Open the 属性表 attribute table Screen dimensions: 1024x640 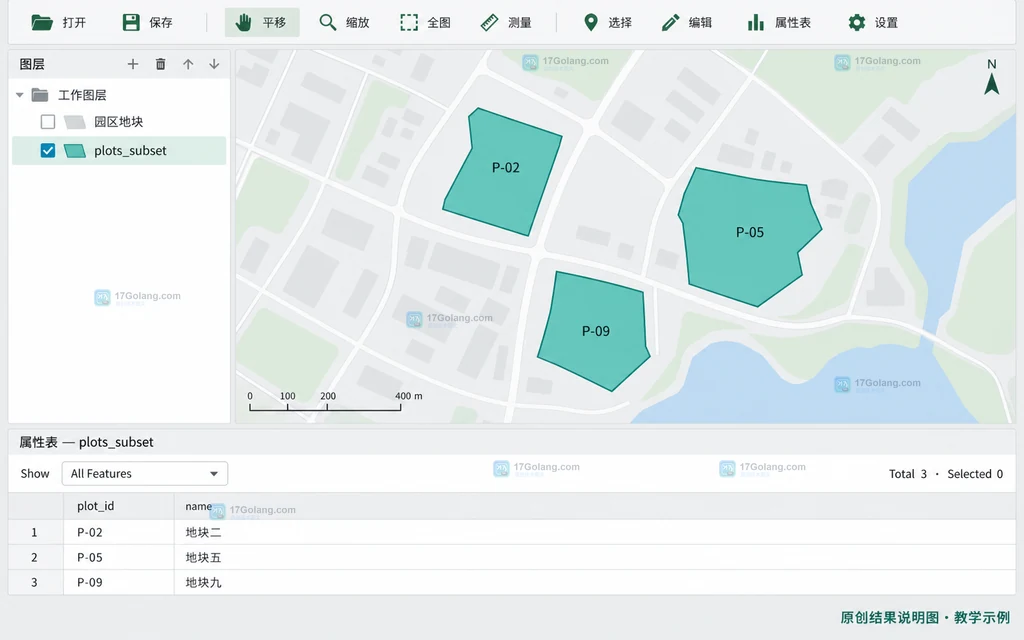(779, 23)
